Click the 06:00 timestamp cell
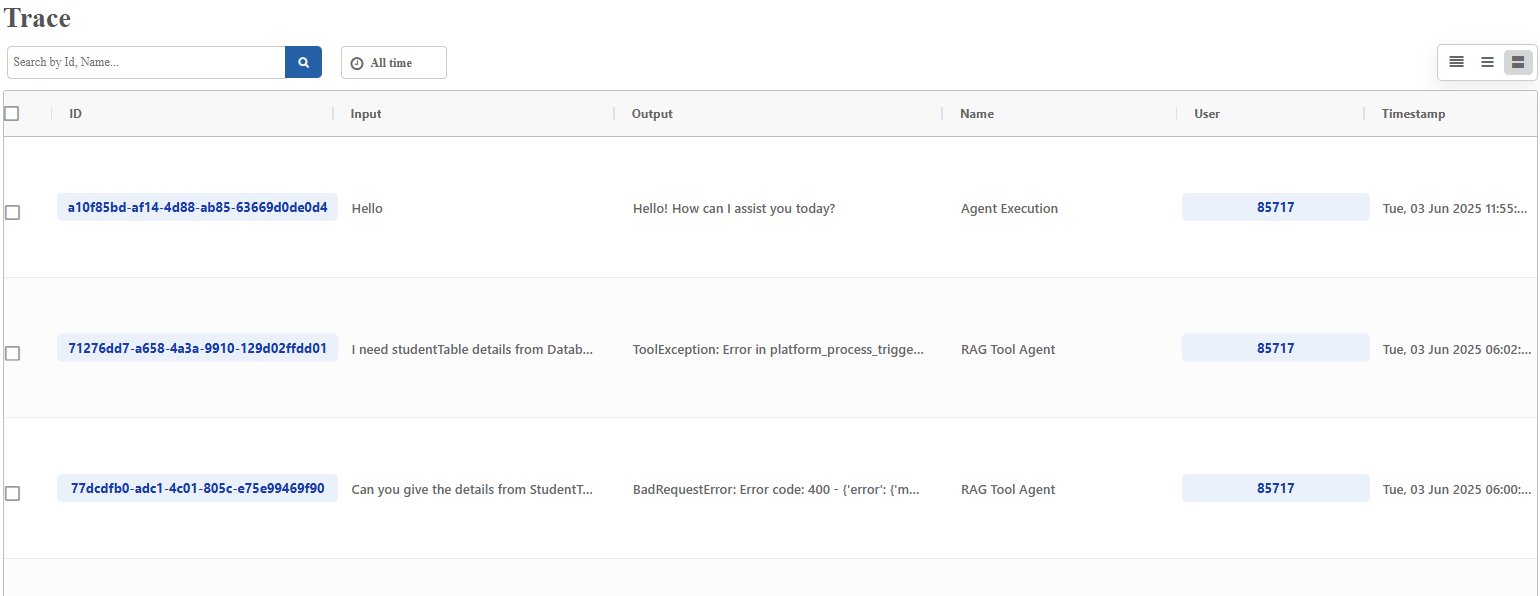This screenshot has height=596, width=1540. coord(1456,490)
